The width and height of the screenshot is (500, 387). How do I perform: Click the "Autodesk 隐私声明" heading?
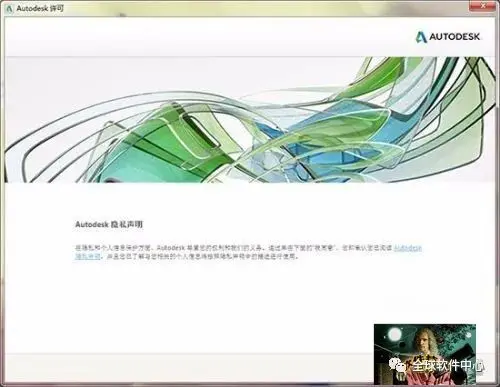click(x=109, y=224)
